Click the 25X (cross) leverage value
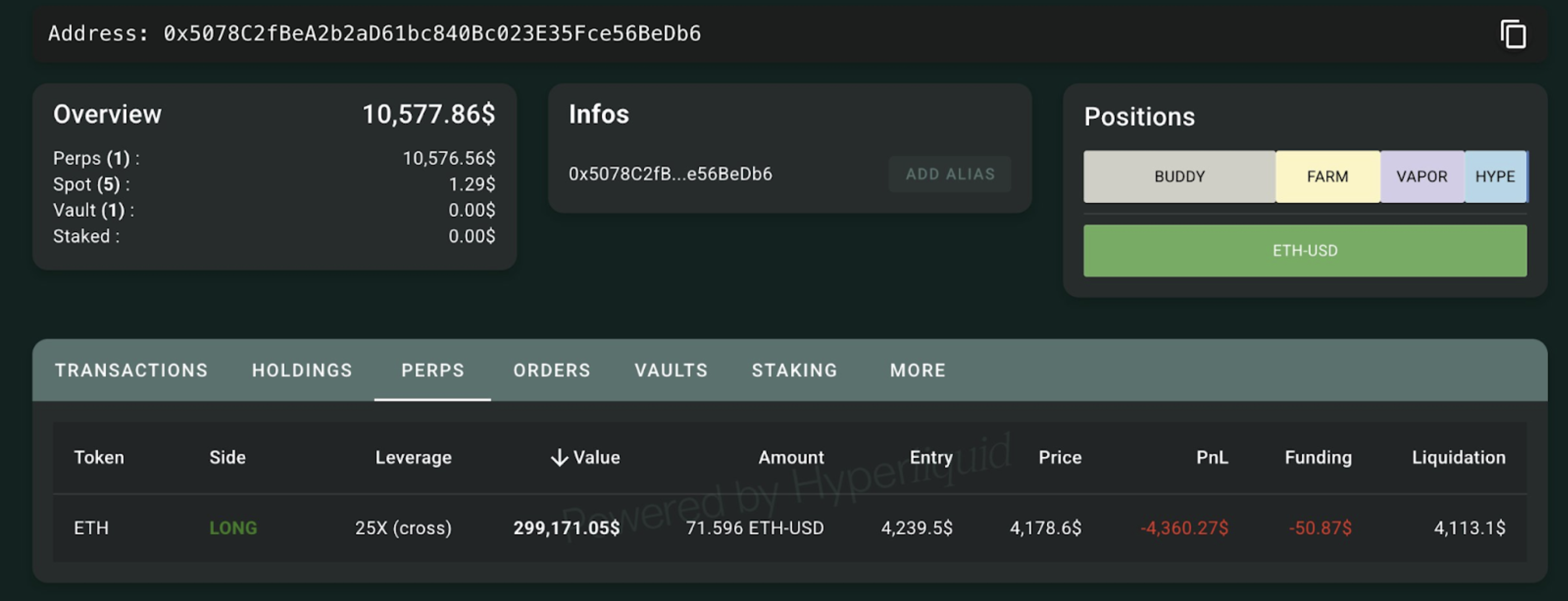This screenshot has height=601, width=1568. 404,528
